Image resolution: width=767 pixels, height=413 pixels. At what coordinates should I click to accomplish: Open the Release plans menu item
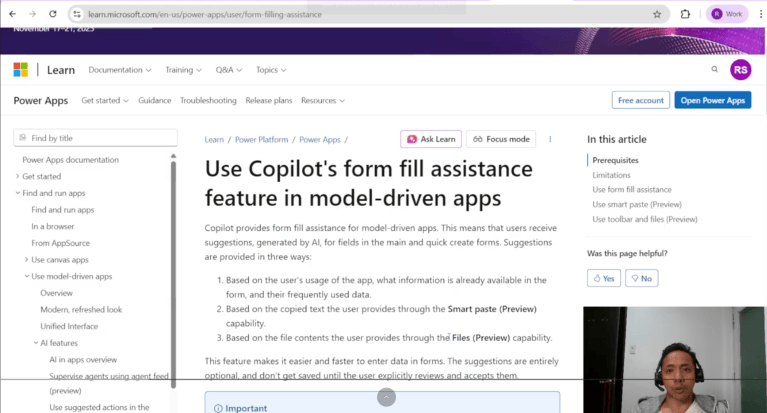269,100
